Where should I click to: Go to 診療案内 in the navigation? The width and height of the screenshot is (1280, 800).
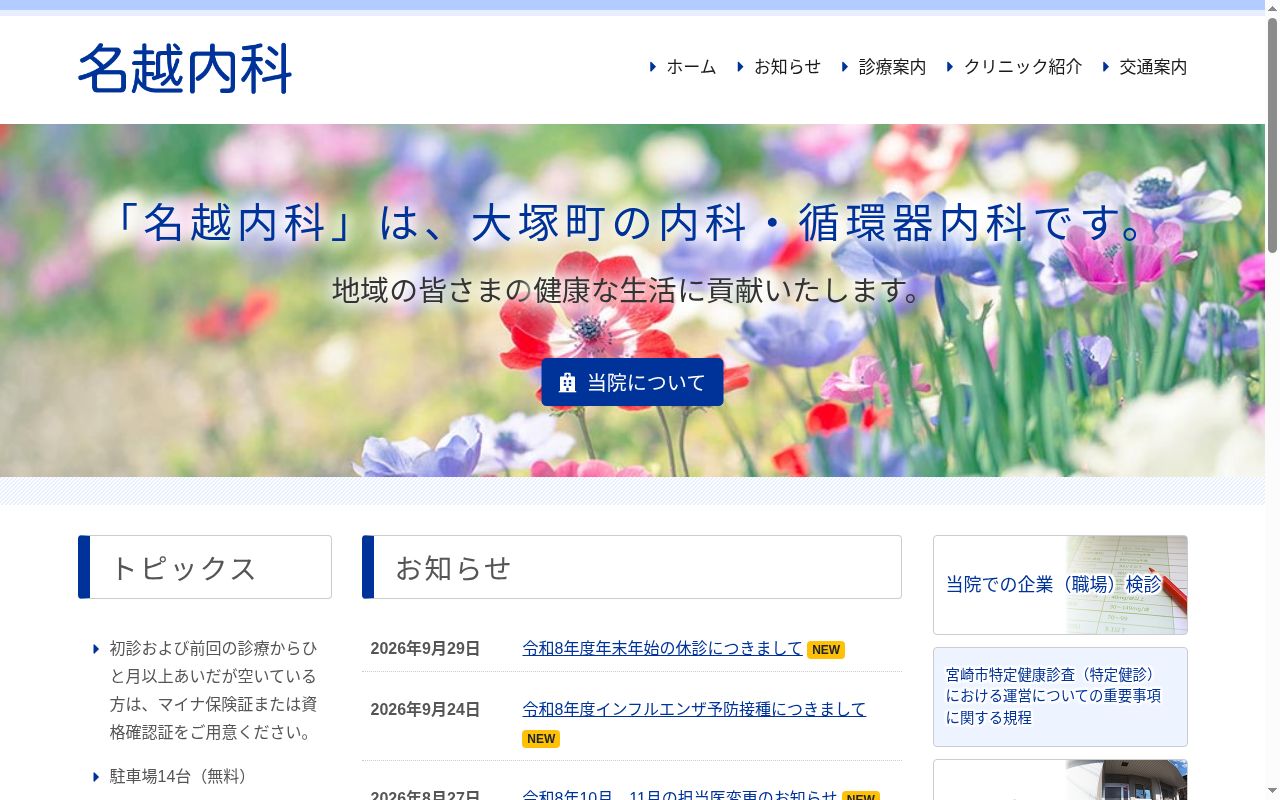tap(892, 67)
